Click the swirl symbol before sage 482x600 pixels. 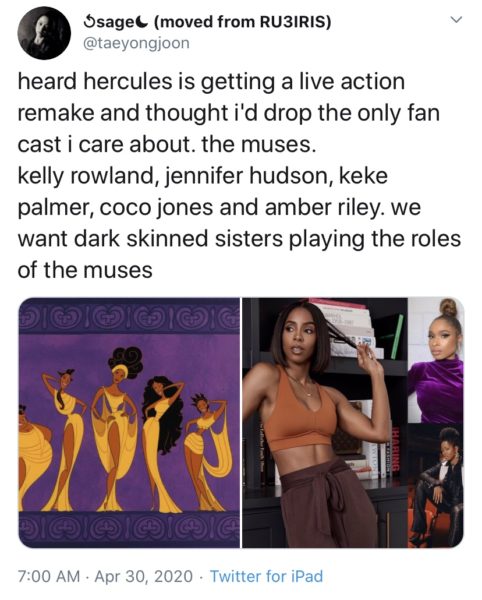point(88,22)
